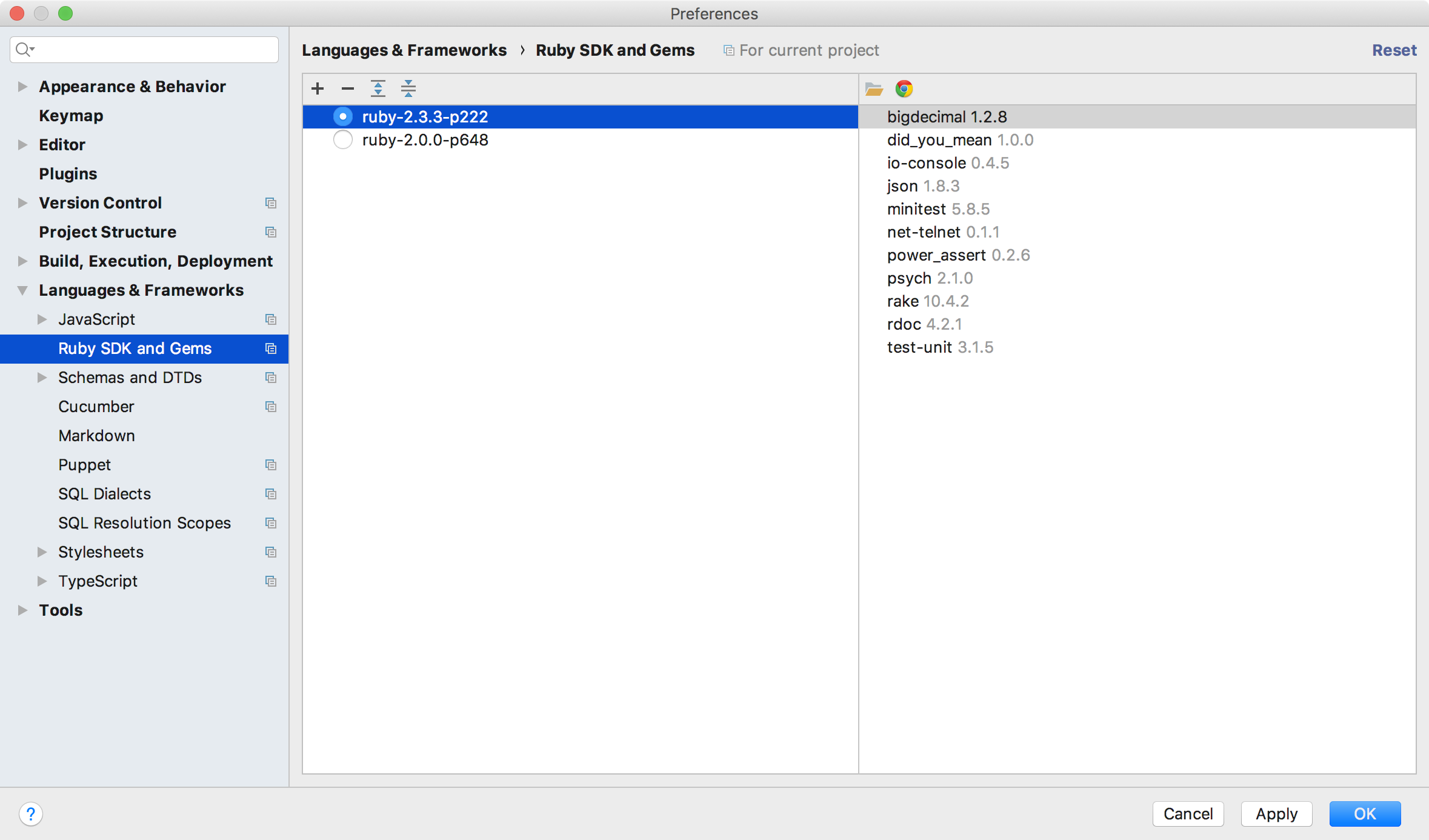Open the Markdown settings page
Image resolution: width=1429 pixels, height=840 pixels.
tap(96, 436)
